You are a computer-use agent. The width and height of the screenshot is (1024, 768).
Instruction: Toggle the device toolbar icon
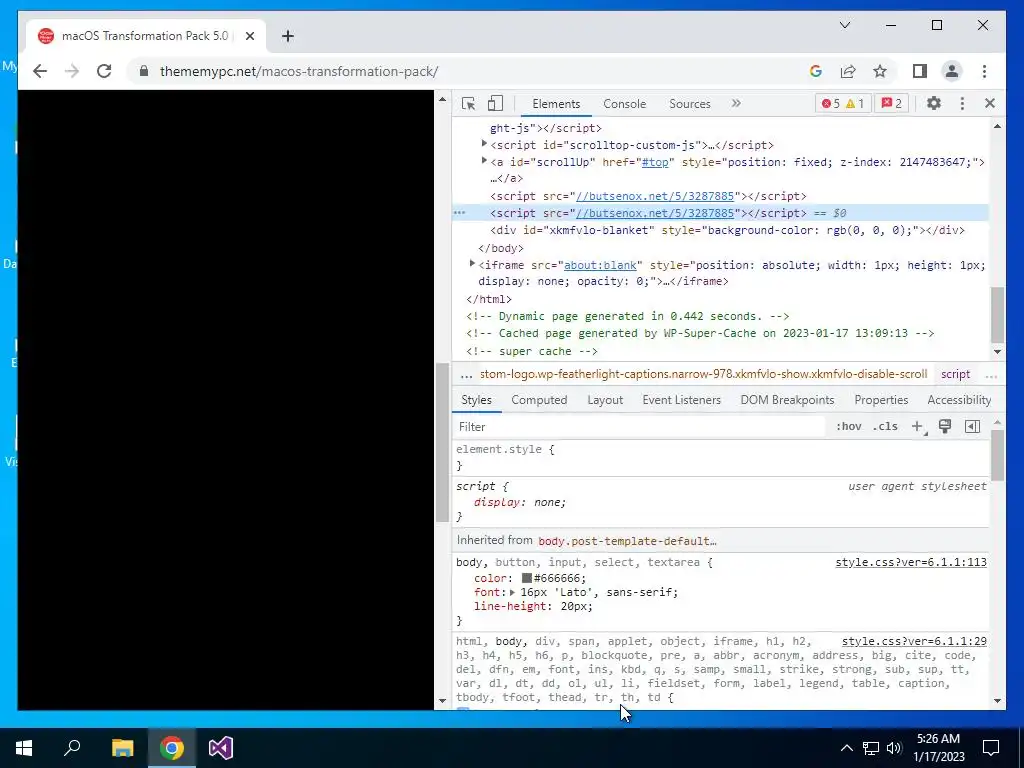496,103
